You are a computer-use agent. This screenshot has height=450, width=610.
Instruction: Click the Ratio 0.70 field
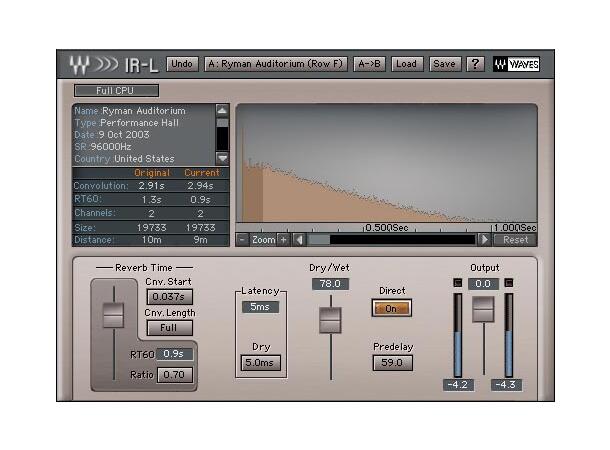[x=175, y=375]
